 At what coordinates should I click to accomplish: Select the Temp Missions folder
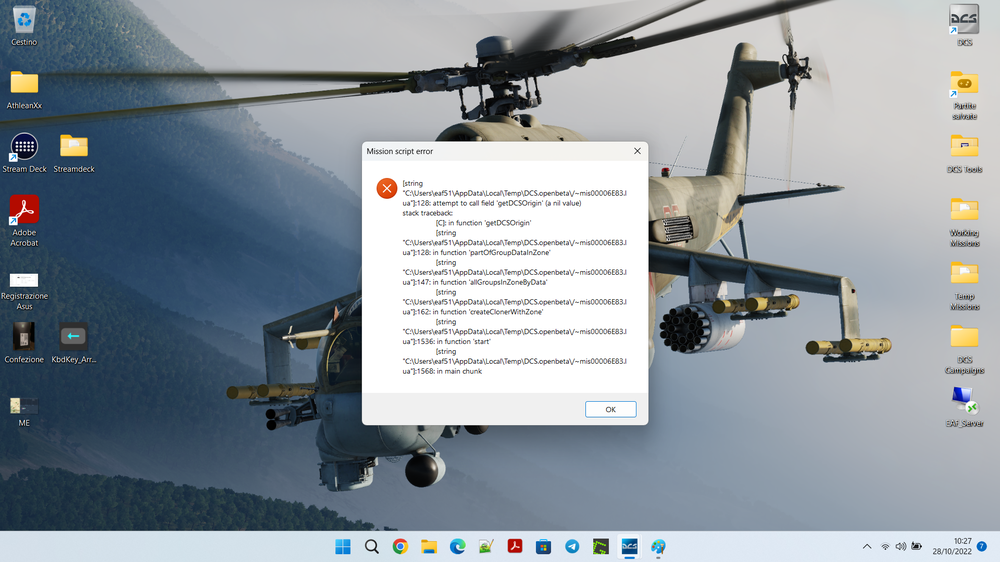[x=964, y=286]
